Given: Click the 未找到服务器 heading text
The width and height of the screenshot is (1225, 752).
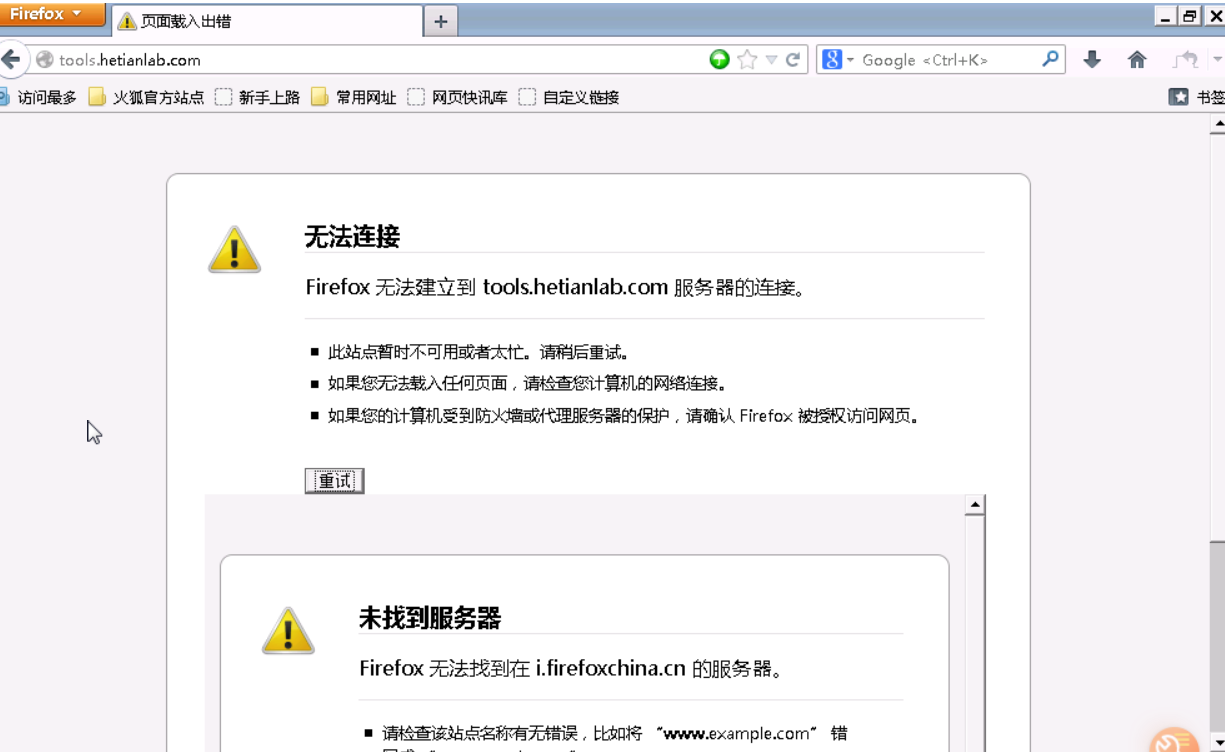Looking at the screenshot, I should coord(430,618).
